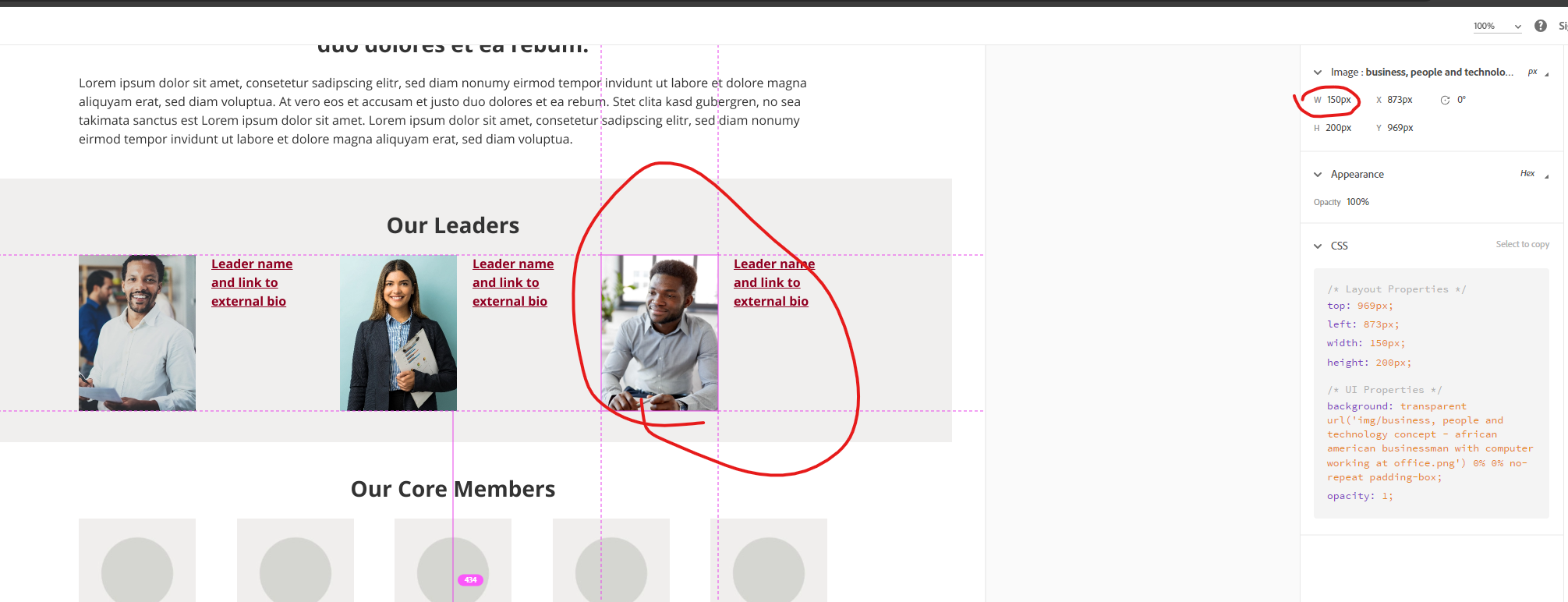Collapse the CSS section

coord(1318,246)
